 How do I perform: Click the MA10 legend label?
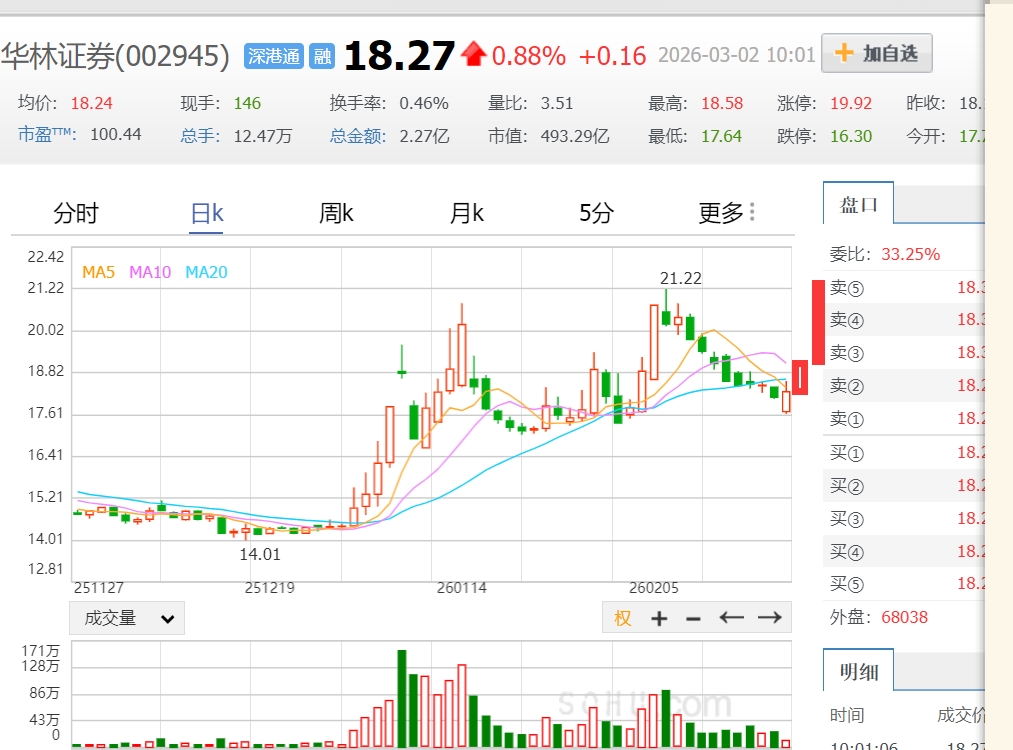click(x=150, y=272)
